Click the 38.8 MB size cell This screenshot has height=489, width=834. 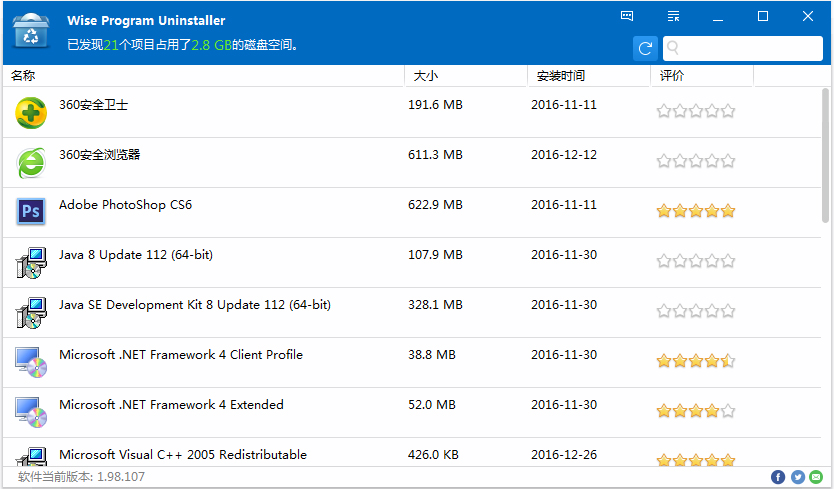coord(432,355)
